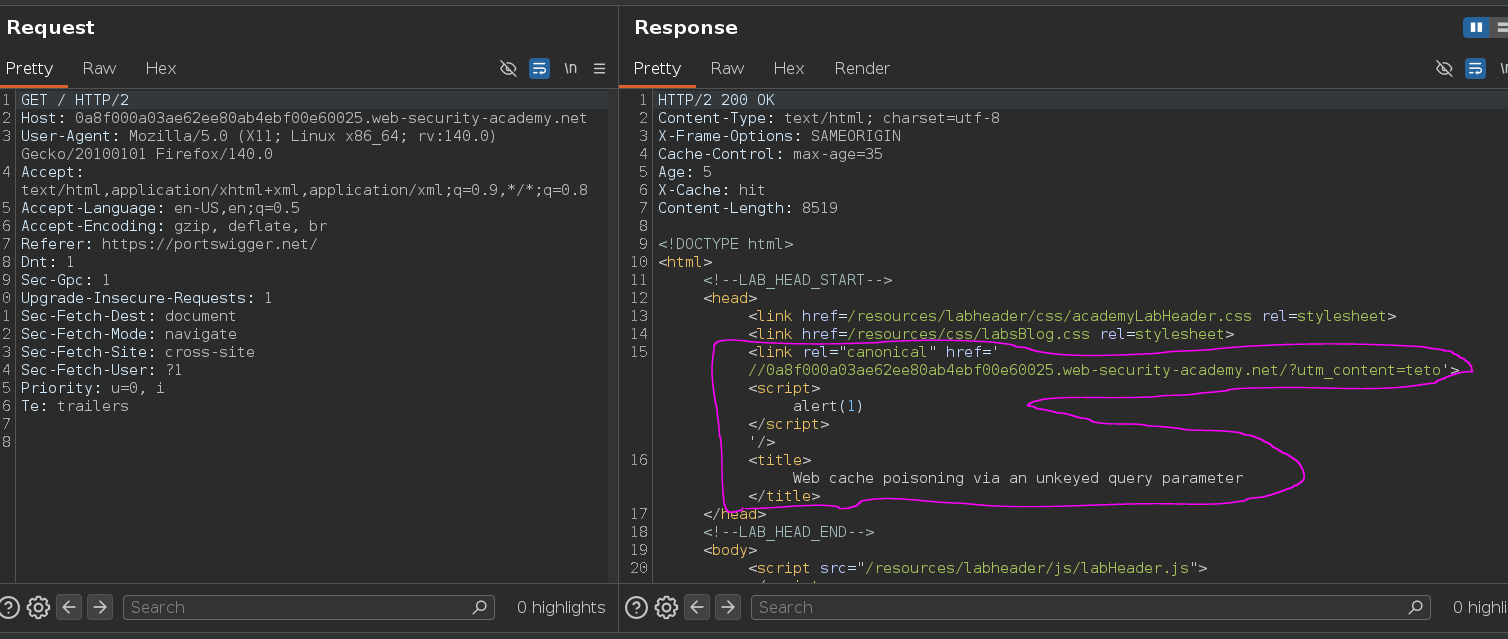The width and height of the screenshot is (1508, 639).
Task: Click the Request panel heading
Action: 50,28
